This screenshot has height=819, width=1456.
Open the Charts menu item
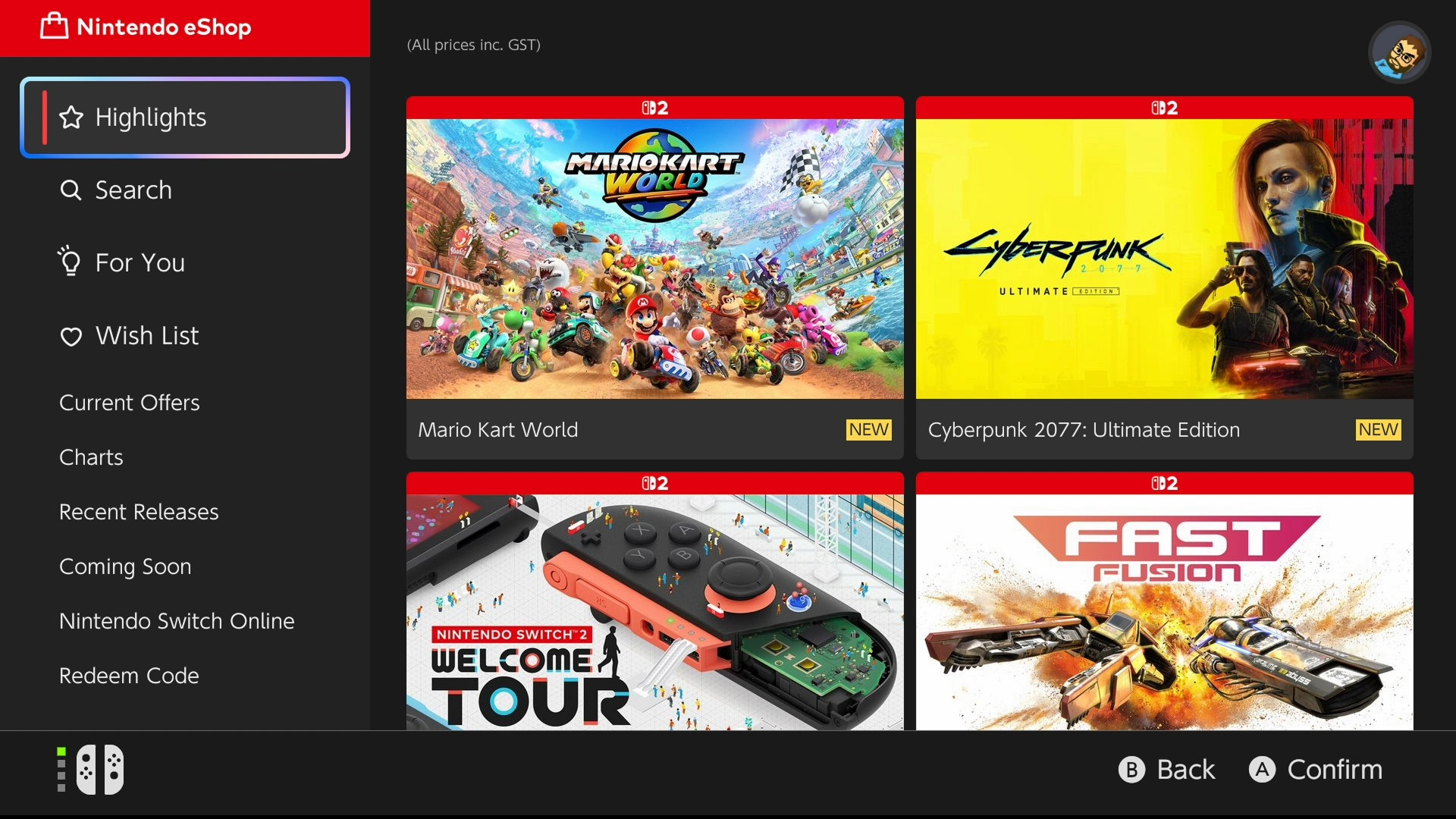pos(91,457)
